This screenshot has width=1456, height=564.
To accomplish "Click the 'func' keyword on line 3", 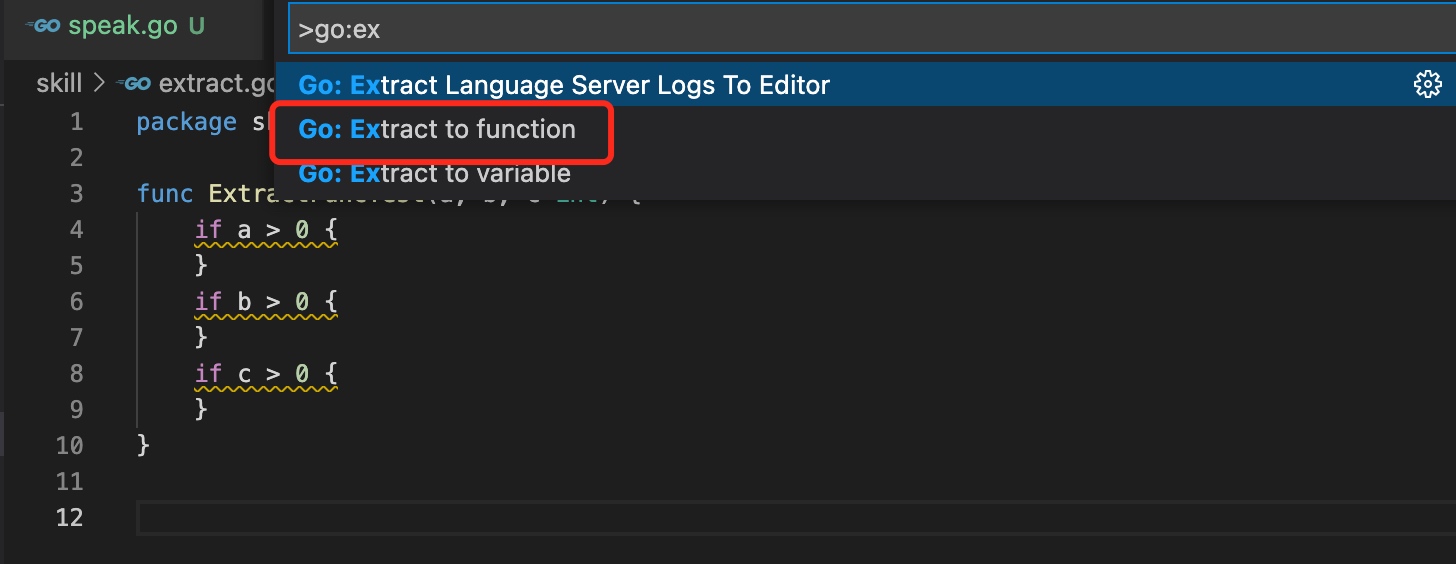I will [x=165, y=194].
